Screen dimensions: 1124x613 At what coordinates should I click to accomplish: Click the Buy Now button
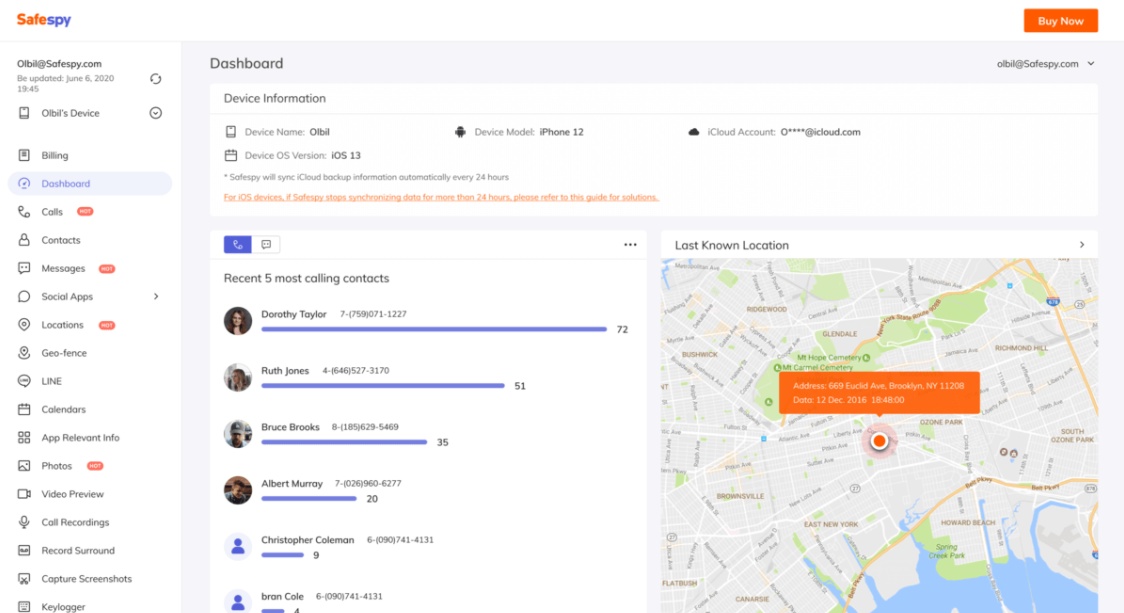1060,21
